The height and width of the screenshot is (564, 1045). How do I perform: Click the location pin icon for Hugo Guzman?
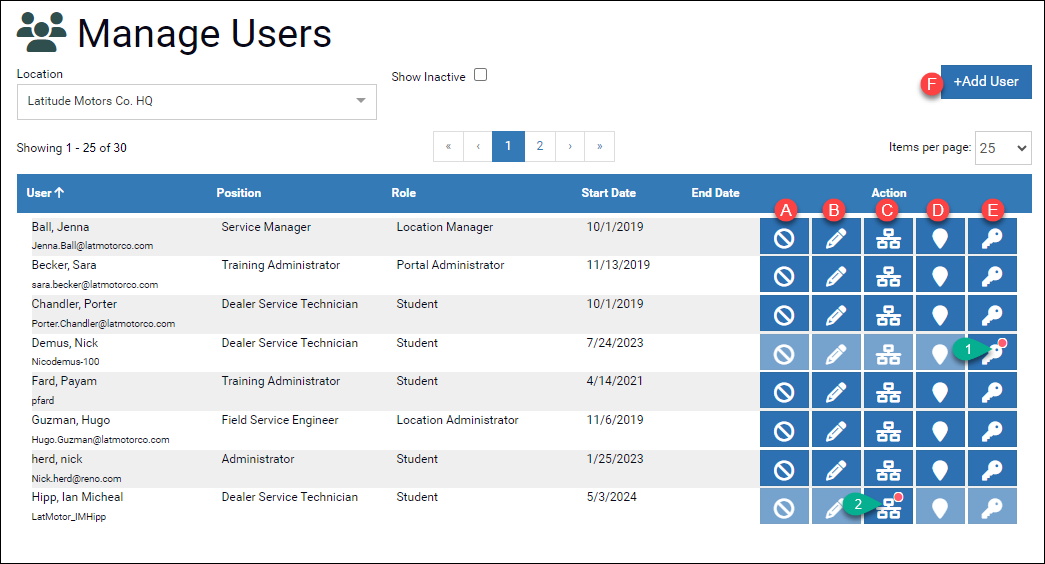pyautogui.click(x=940, y=430)
